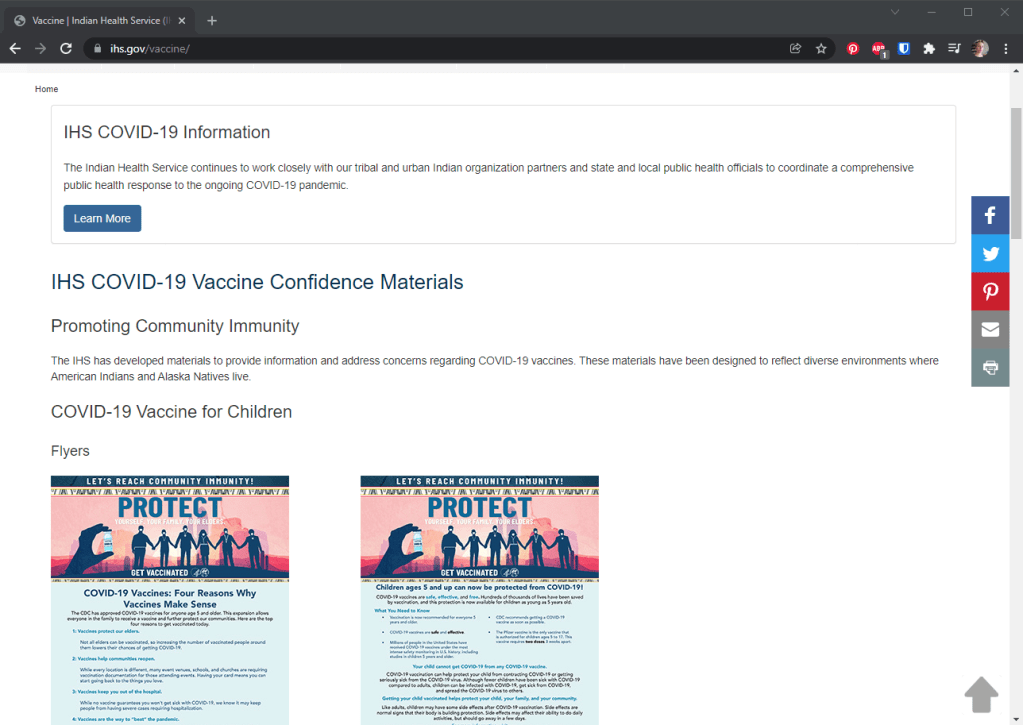Screen dimensions: 1023x725
Task: Click the Twitter share icon
Action: [x=990, y=253]
